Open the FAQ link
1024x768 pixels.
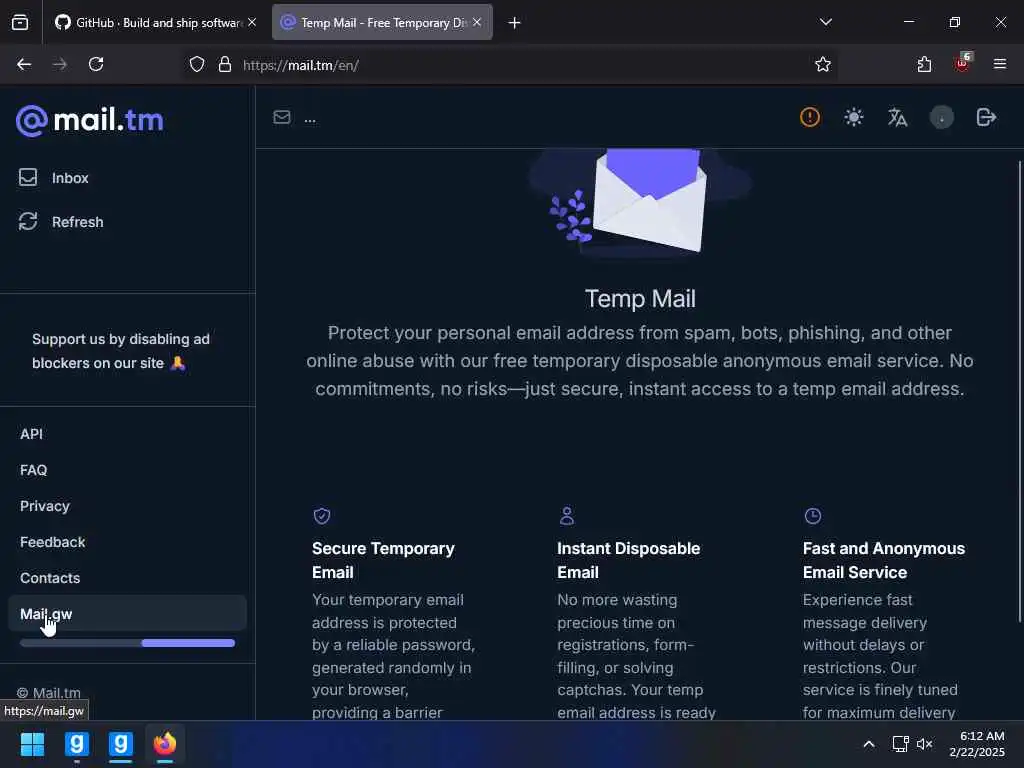point(33,470)
